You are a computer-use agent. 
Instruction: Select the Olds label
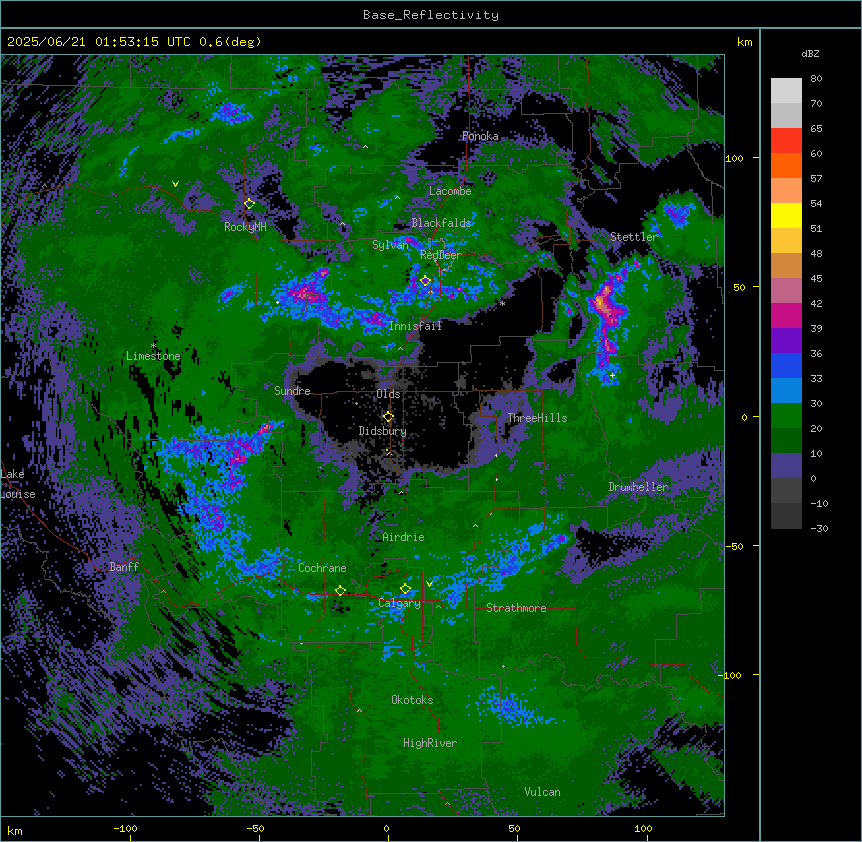(x=388, y=394)
